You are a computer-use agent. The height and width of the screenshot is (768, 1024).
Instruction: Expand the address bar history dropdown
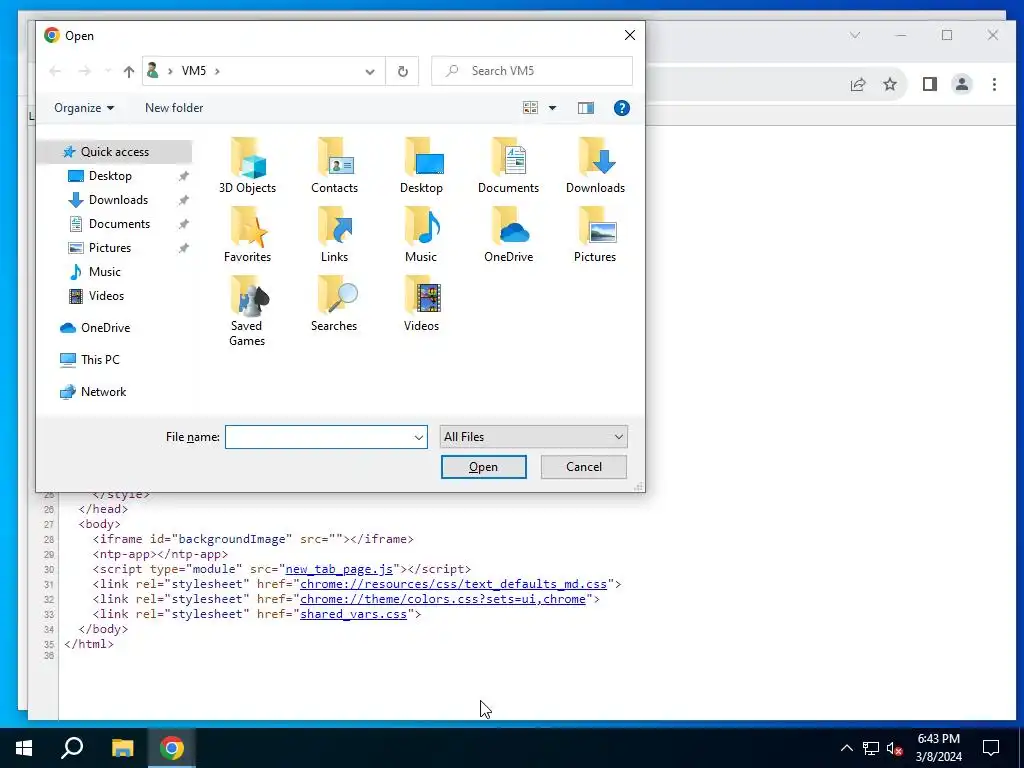(370, 71)
